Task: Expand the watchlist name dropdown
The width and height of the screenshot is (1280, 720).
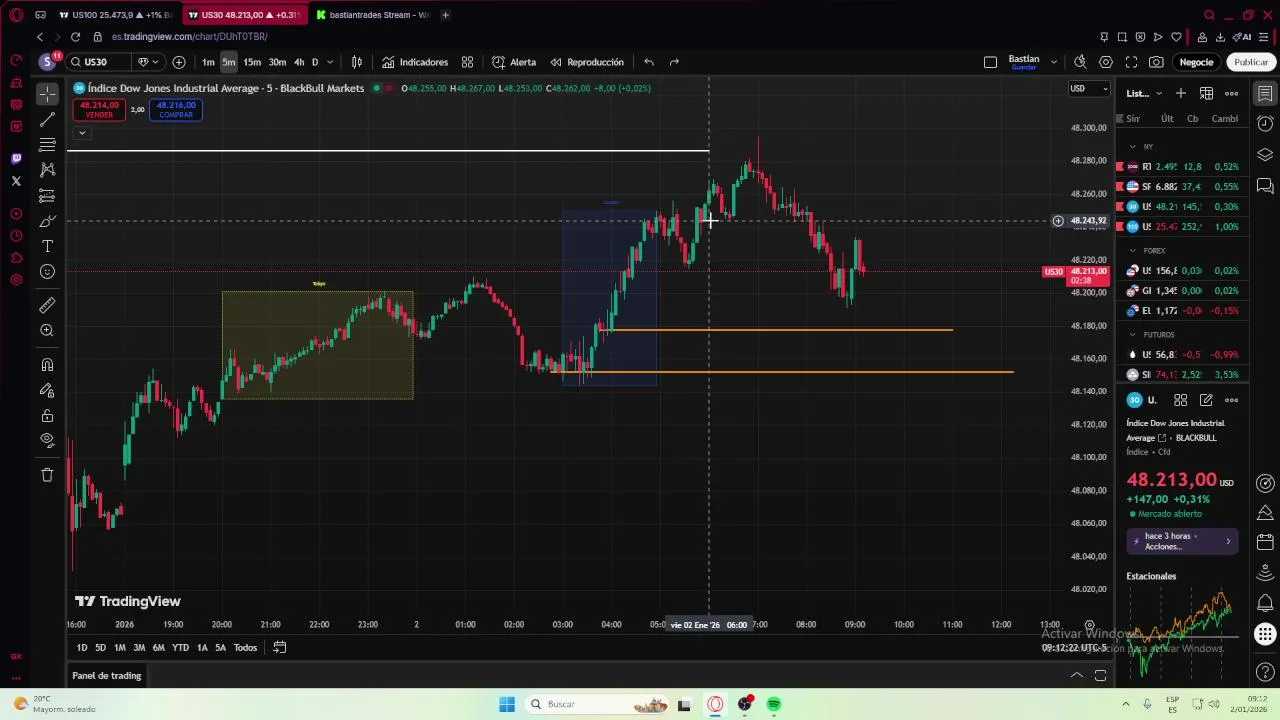Action: click(x=1159, y=93)
